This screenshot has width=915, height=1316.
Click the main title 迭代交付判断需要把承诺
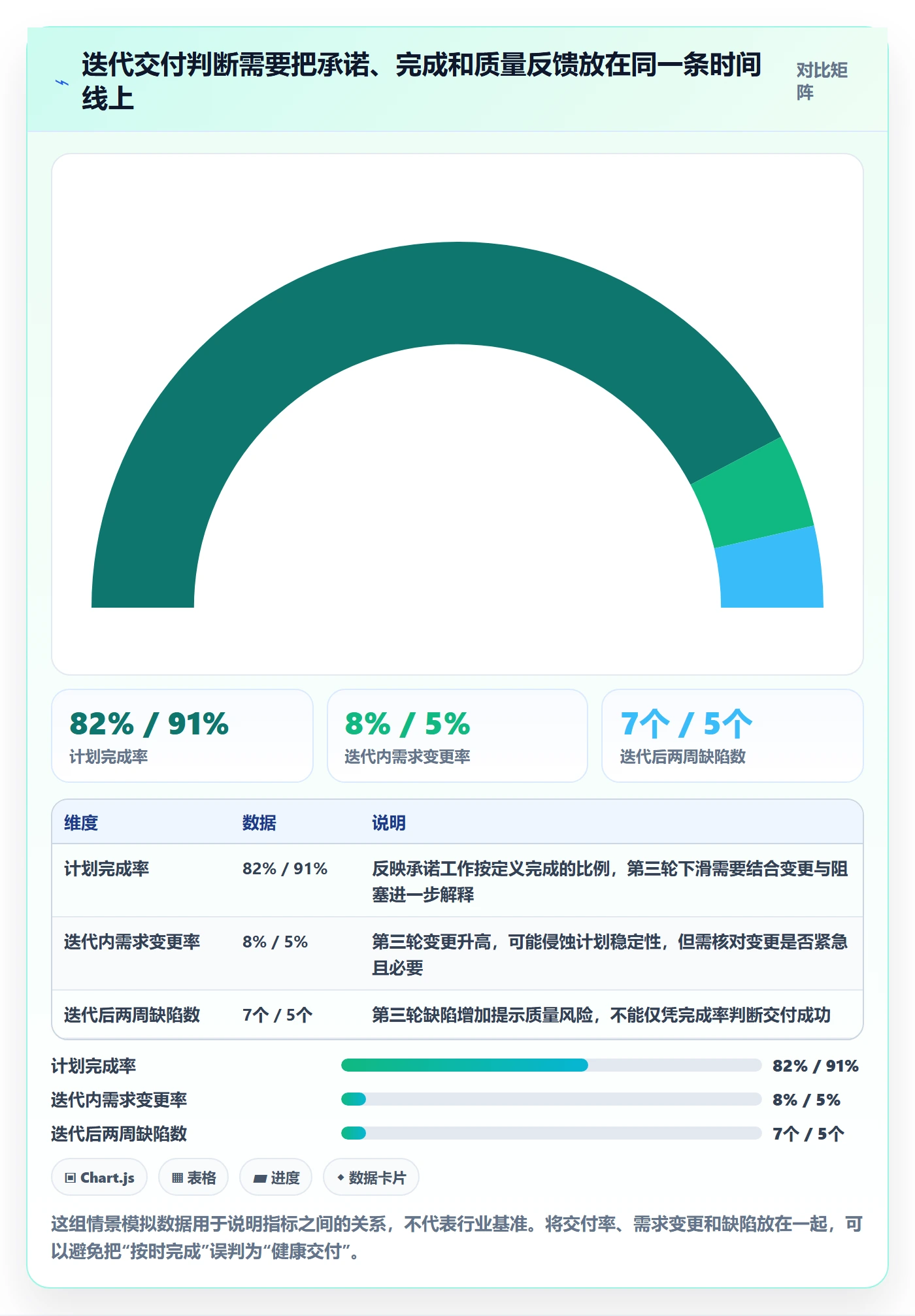[x=422, y=82]
